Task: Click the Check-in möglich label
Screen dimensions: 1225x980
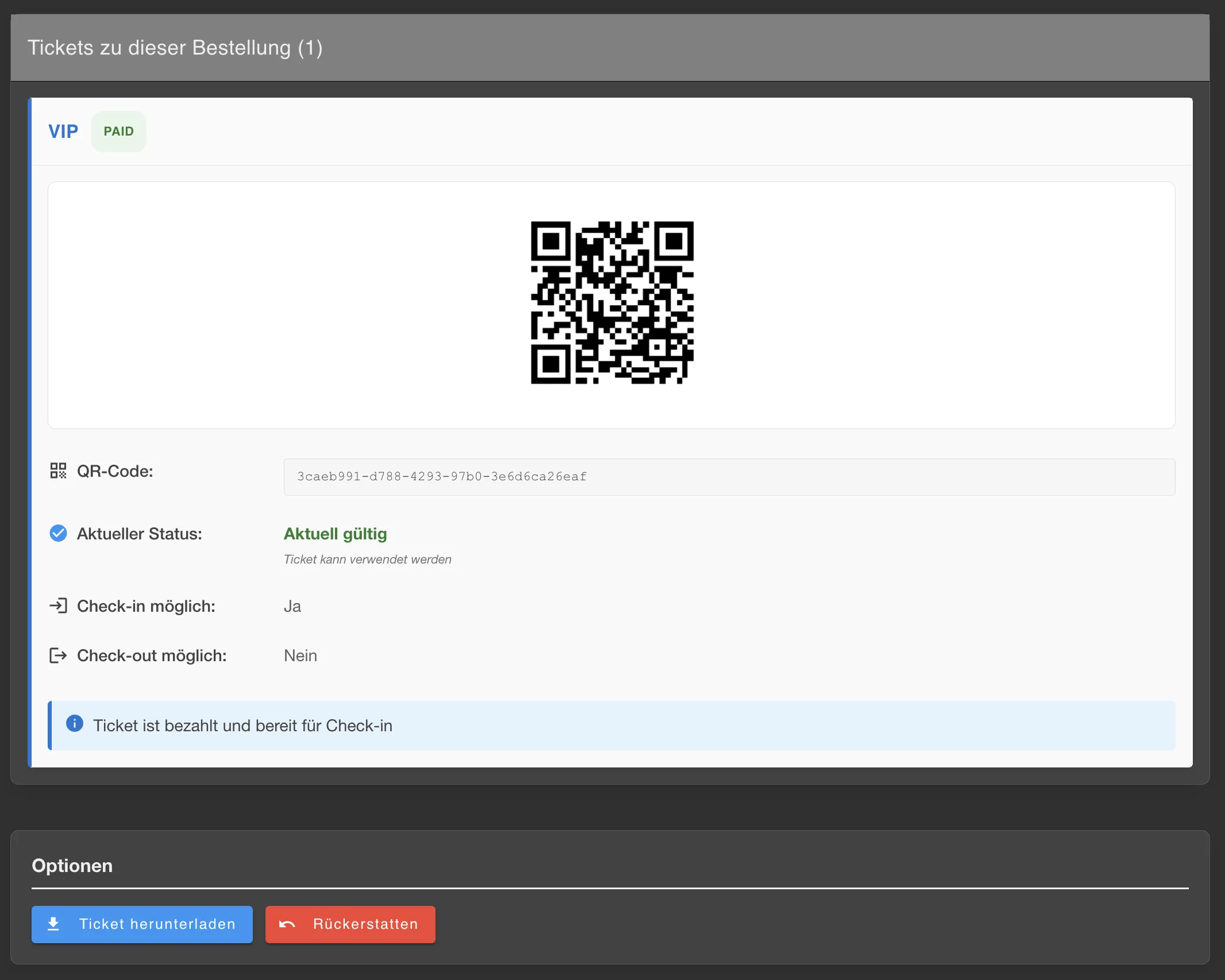Action: click(146, 606)
